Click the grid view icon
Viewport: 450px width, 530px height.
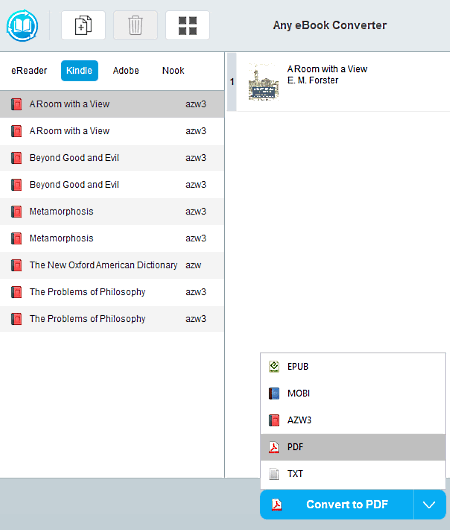tap(187, 25)
